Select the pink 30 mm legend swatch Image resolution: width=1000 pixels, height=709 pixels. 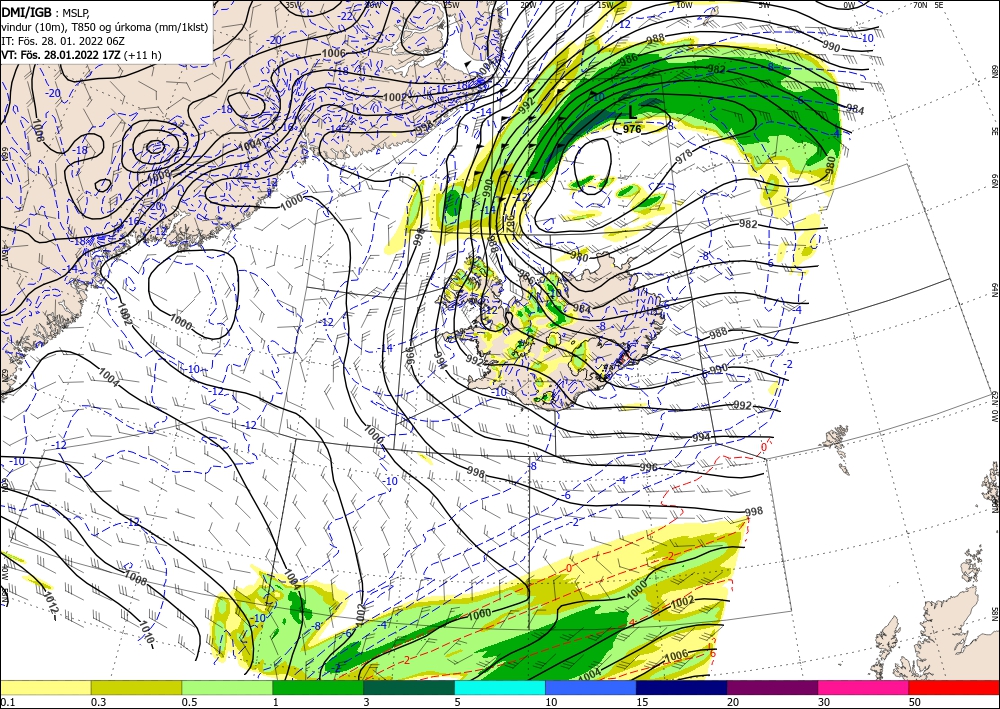coord(864,687)
